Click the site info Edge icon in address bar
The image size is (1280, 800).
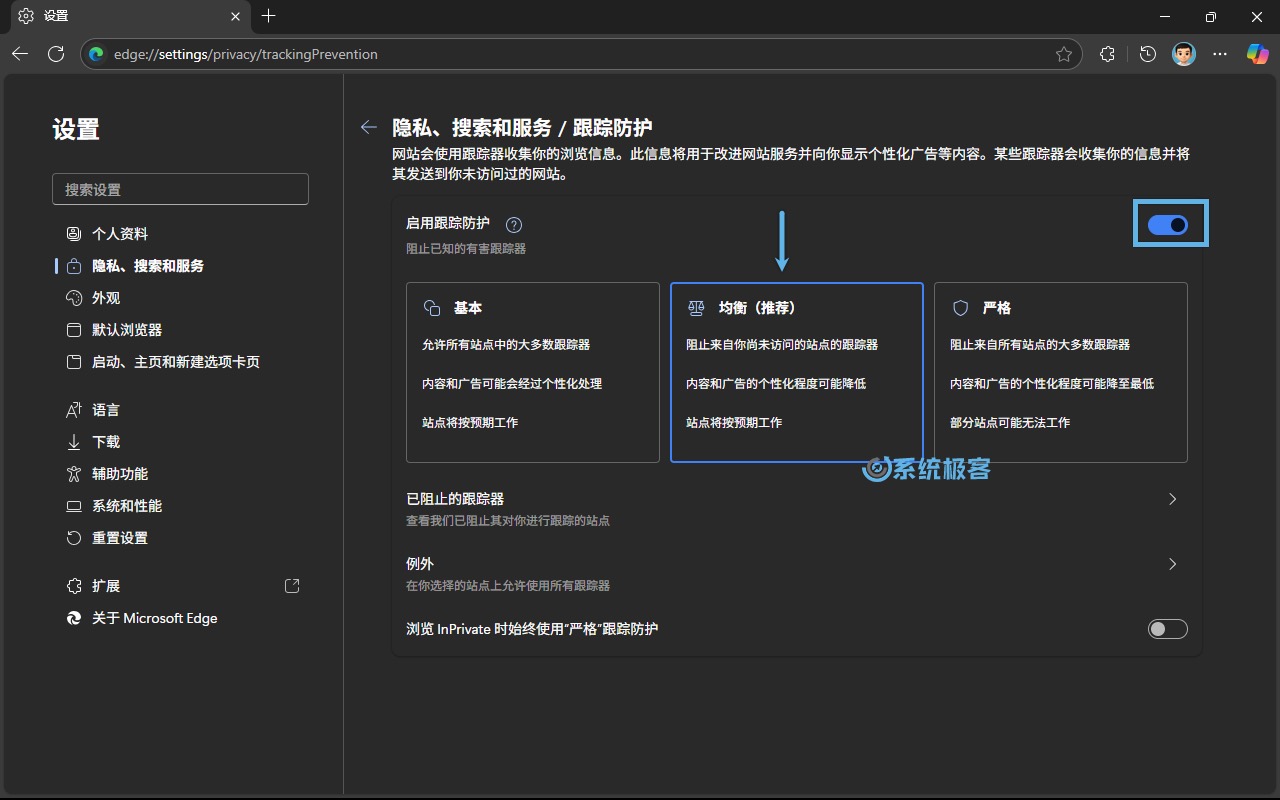point(96,54)
